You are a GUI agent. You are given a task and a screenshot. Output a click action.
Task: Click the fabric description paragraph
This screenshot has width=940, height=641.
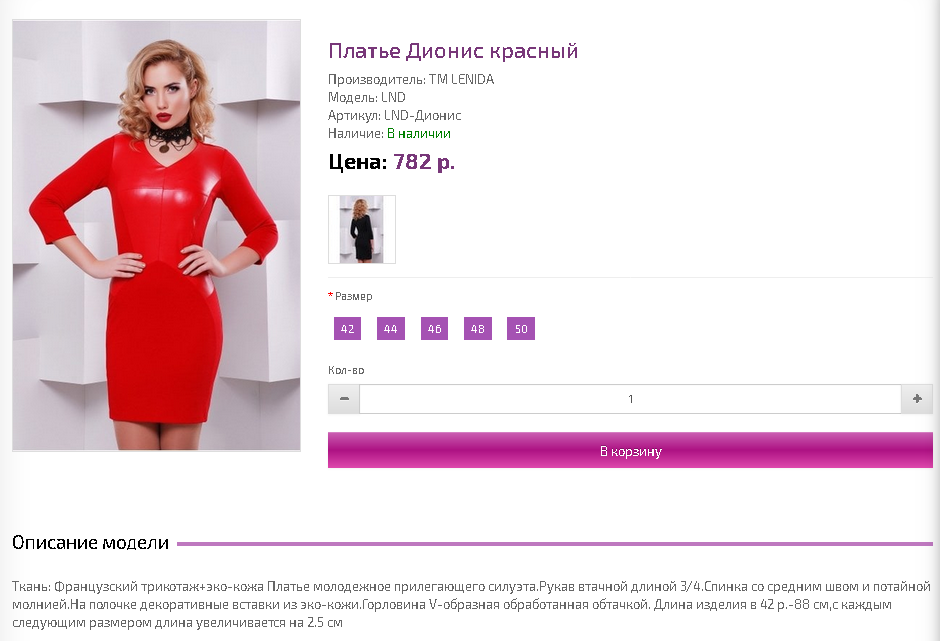[x=471, y=604]
